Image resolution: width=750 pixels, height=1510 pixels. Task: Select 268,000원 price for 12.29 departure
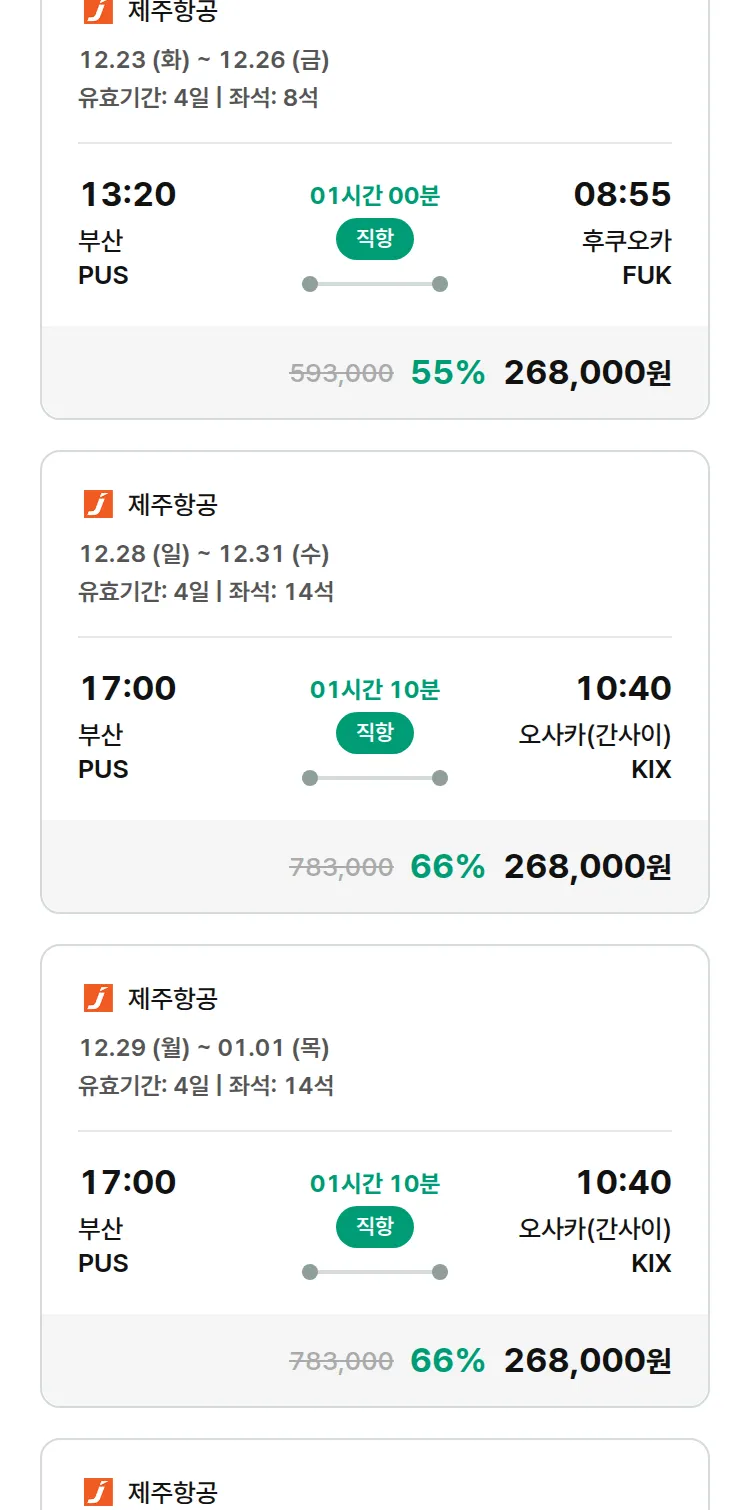tap(587, 1361)
